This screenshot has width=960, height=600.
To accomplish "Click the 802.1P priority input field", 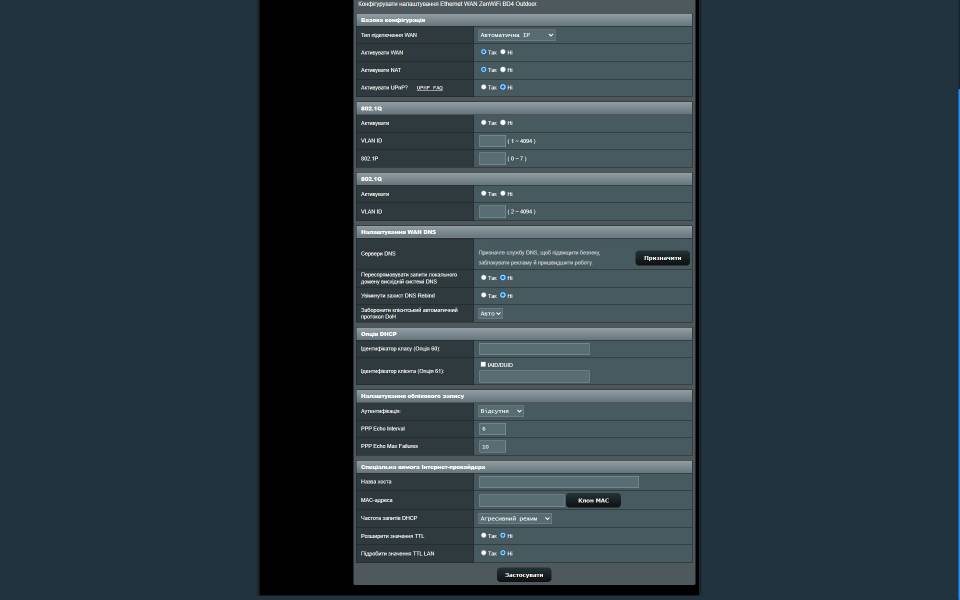I will [x=492, y=159].
